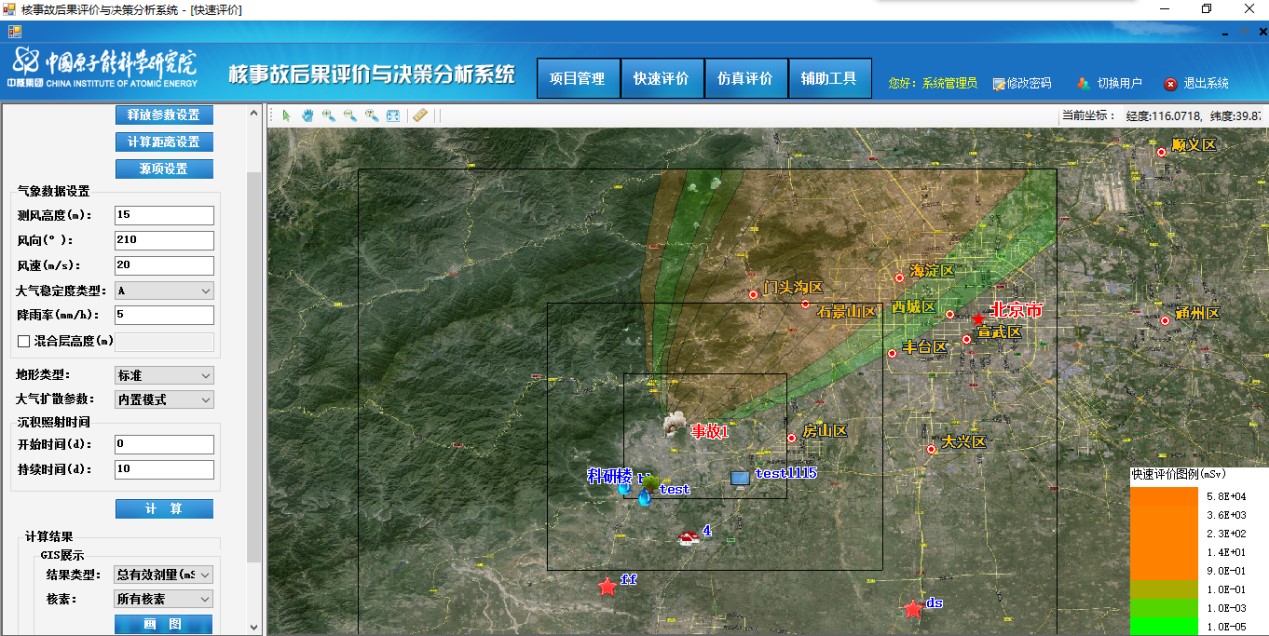Click the red star marker labeled ds

click(x=912, y=608)
